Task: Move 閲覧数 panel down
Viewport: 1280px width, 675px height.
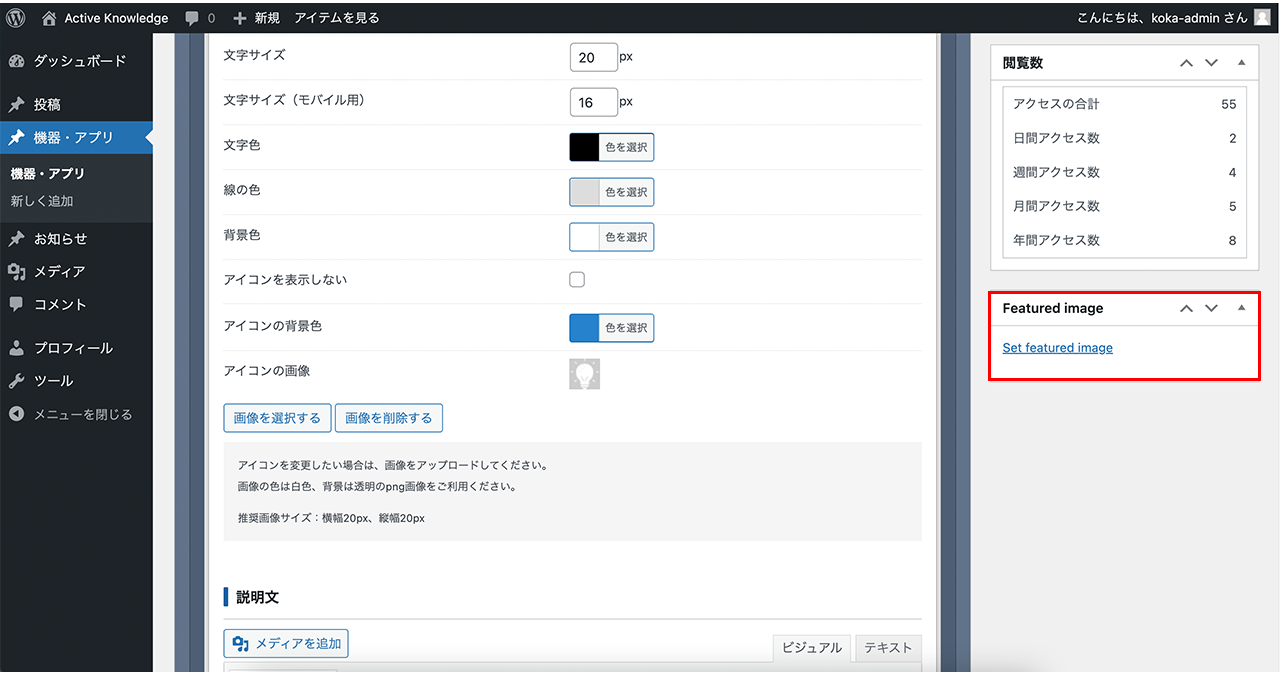Action: pos(1211,62)
